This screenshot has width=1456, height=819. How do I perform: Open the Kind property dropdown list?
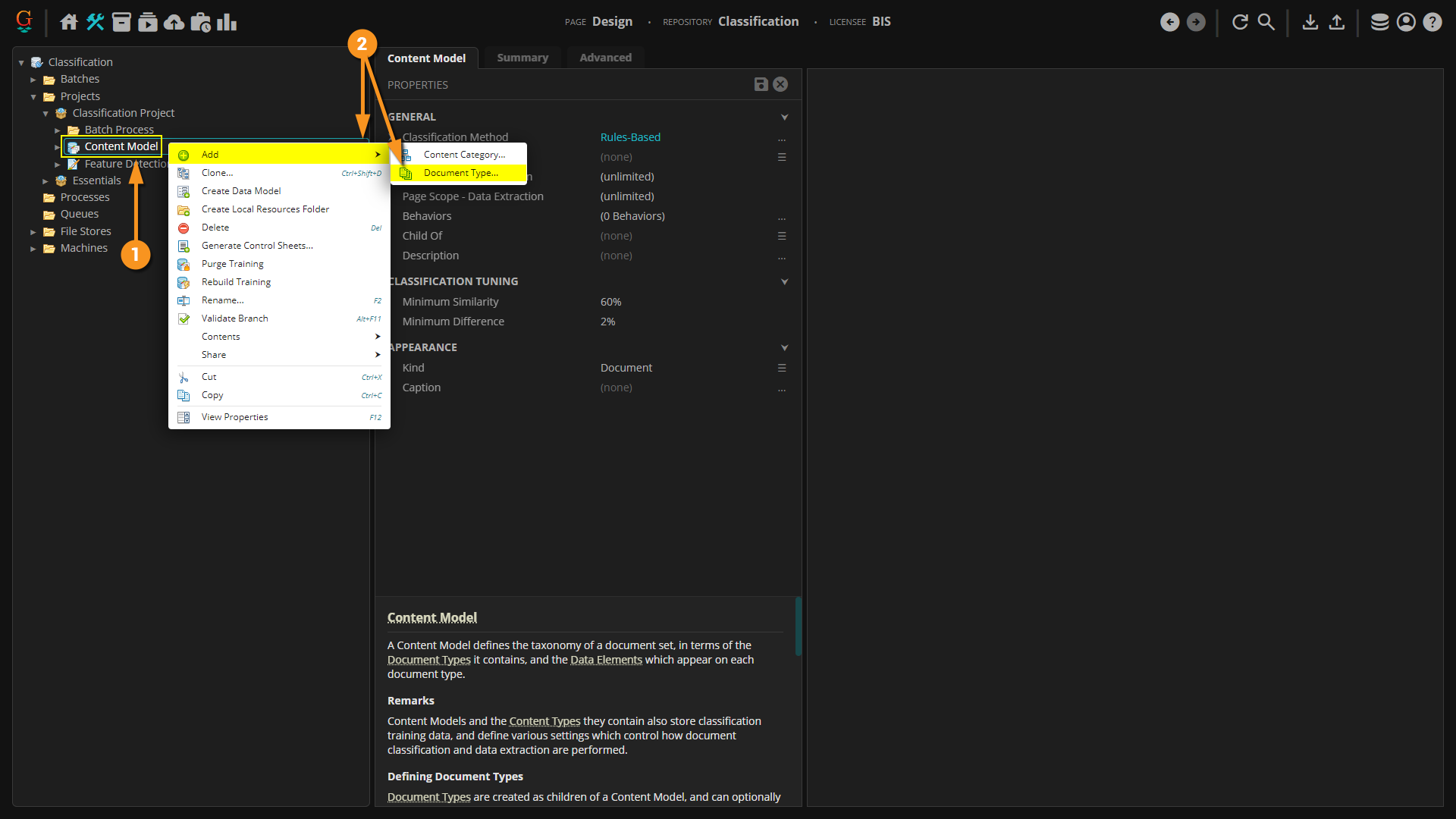(781, 368)
